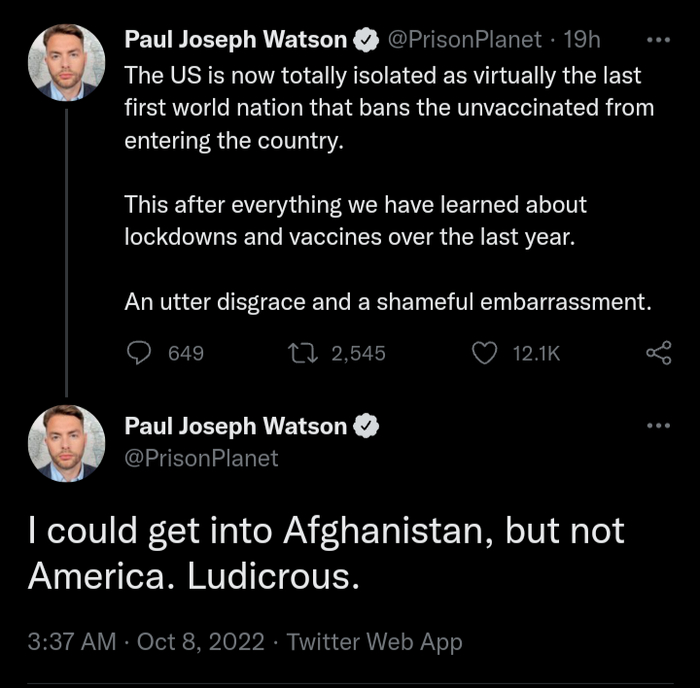Click the reply speech bubble icon

coord(142,353)
